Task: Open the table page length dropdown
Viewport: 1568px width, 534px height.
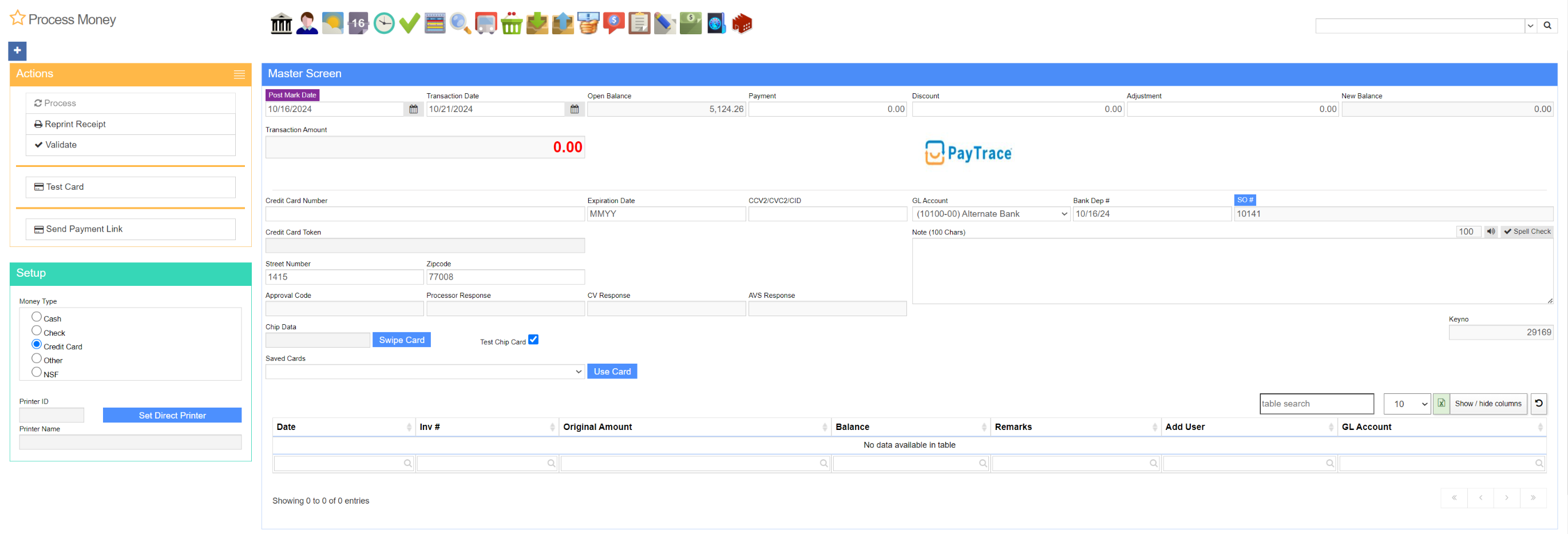Action: click(1407, 404)
